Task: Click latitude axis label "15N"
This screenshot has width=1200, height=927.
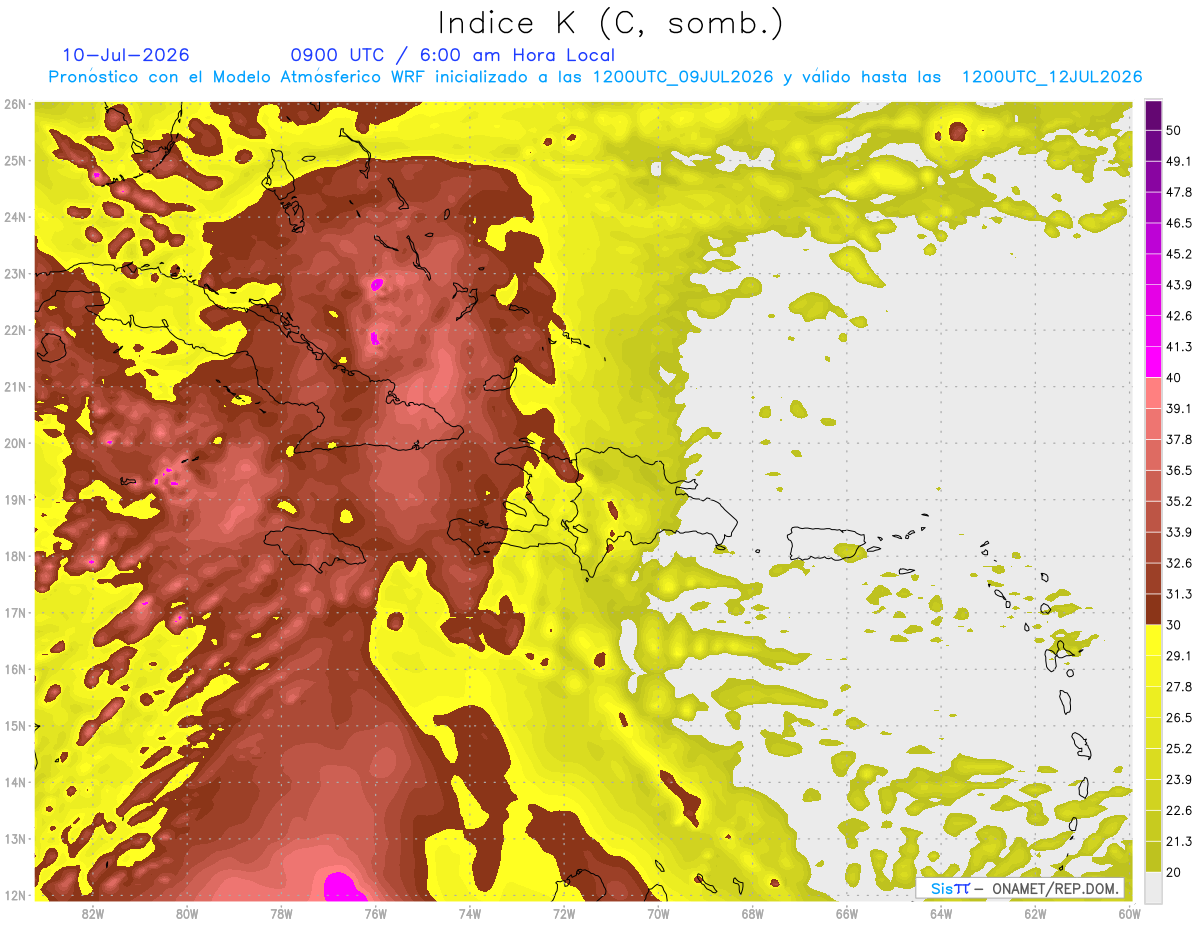Action: click(x=15, y=725)
